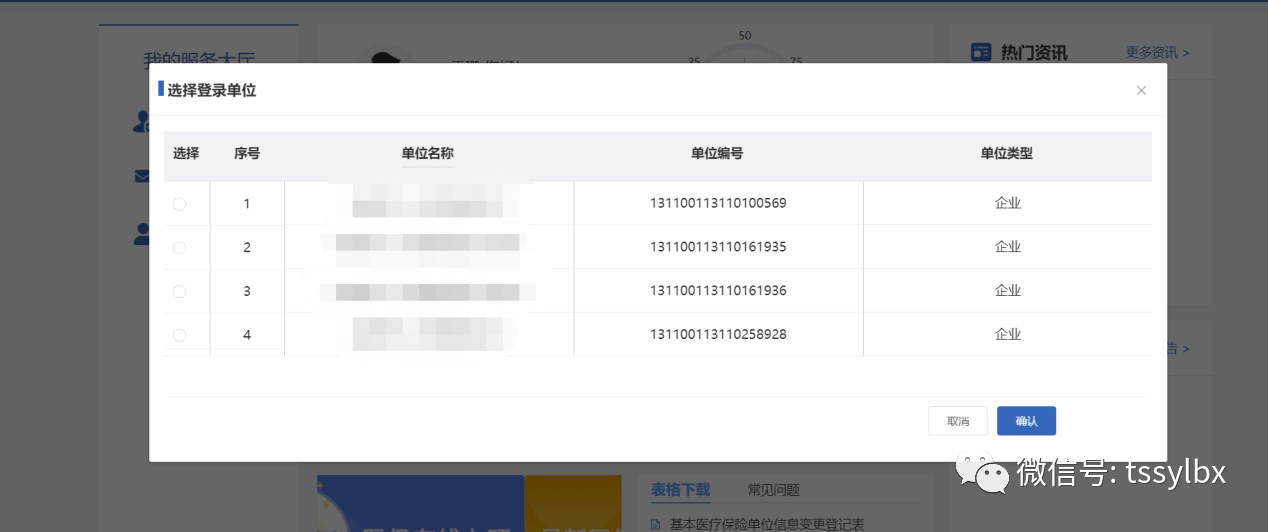
Task: Pick the radio button for row 4
Action: (x=180, y=335)
